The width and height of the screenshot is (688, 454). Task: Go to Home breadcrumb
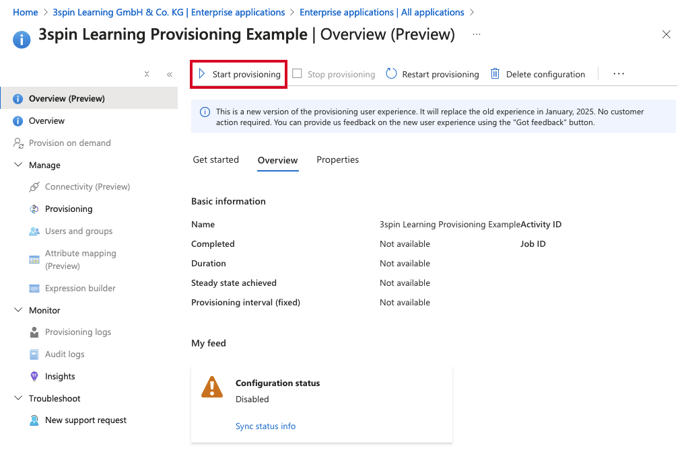25,12
